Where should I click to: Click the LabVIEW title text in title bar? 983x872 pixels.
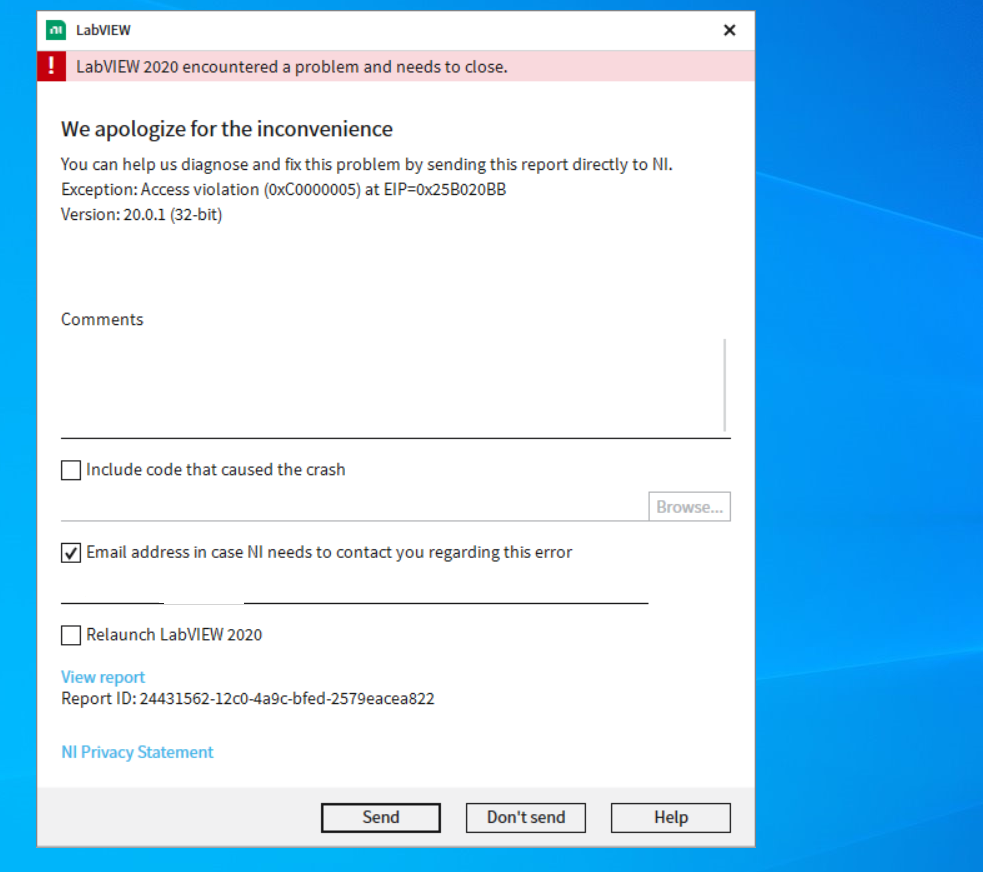[x=103, y=30]
